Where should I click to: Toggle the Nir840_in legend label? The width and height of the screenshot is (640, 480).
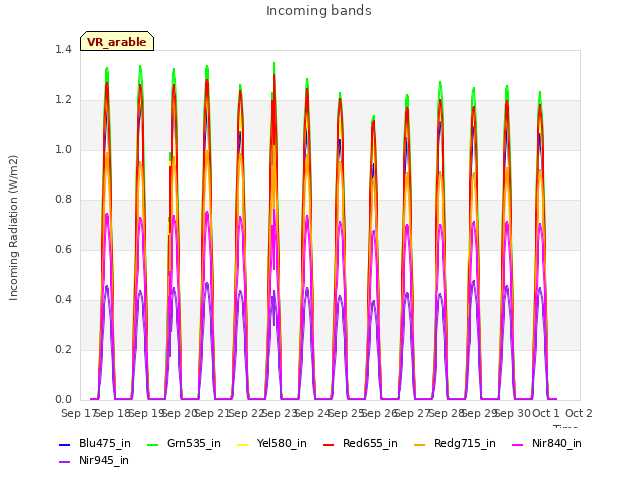point(557,443)
